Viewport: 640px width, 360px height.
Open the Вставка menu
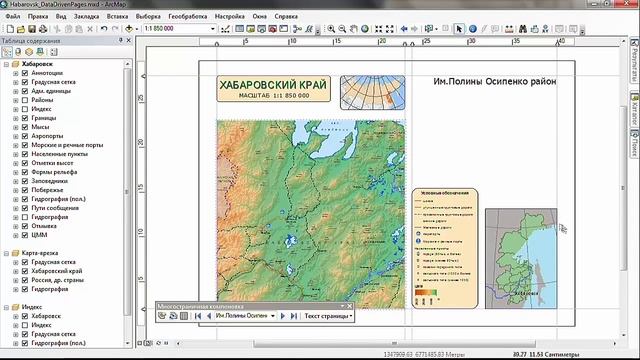[117, 16]
